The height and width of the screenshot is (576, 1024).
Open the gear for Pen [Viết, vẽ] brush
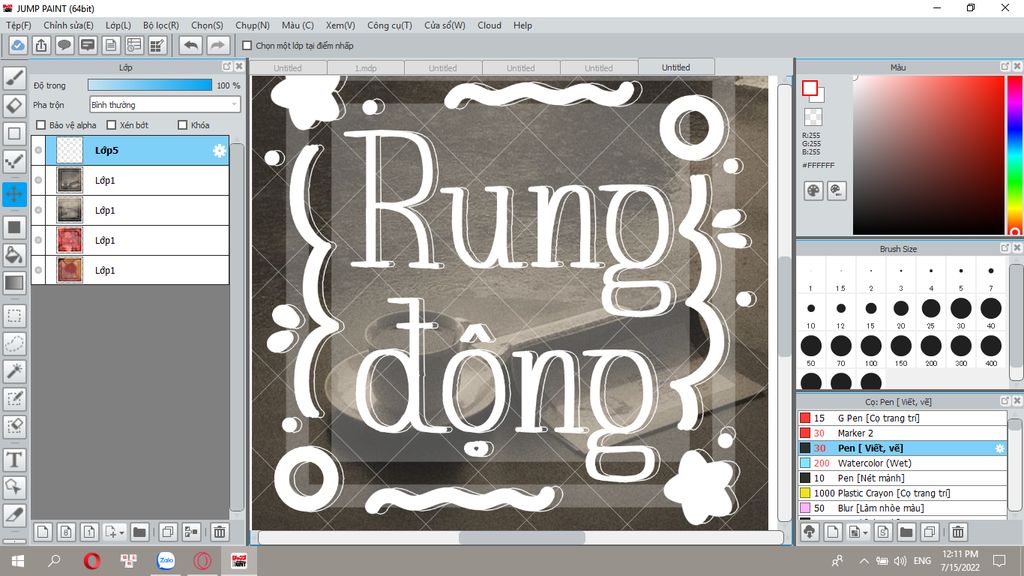[999, 449]
